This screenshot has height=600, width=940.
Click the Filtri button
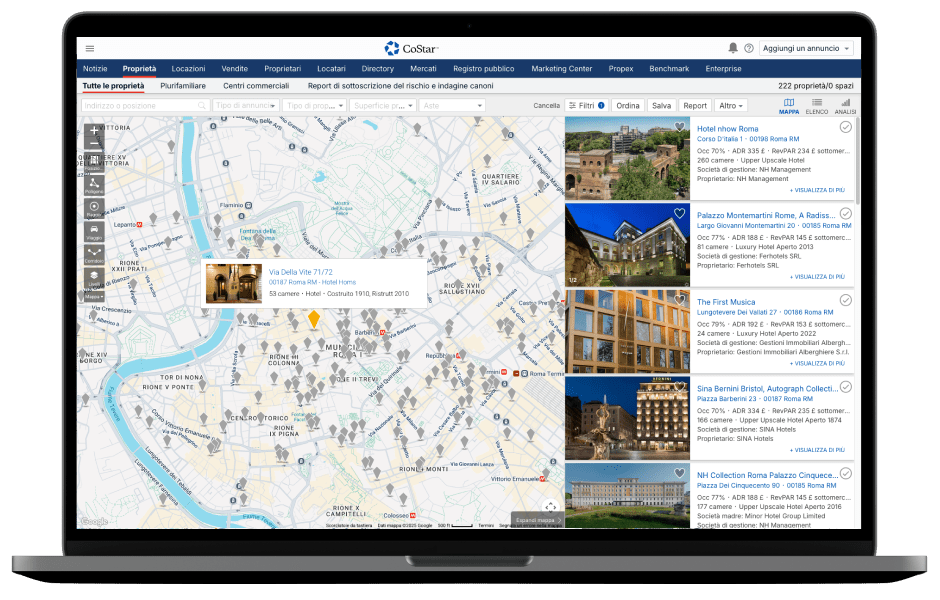[585, 105]
